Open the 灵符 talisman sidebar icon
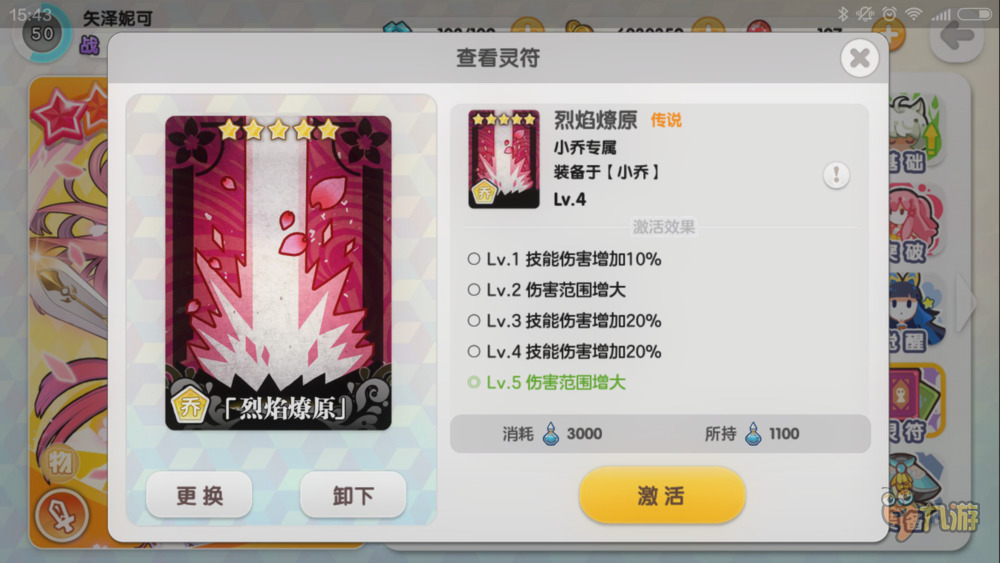 pyautogui.click(x=916, y=404)
